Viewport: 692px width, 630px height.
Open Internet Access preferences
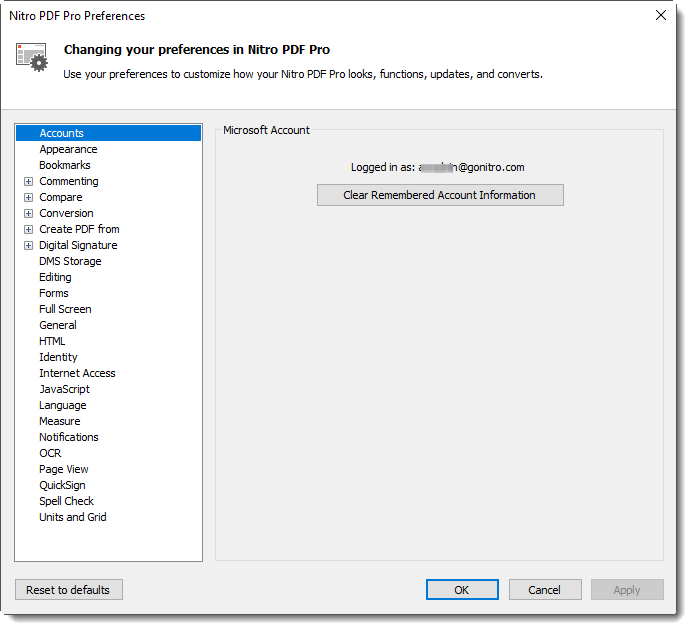click(77, 373)
